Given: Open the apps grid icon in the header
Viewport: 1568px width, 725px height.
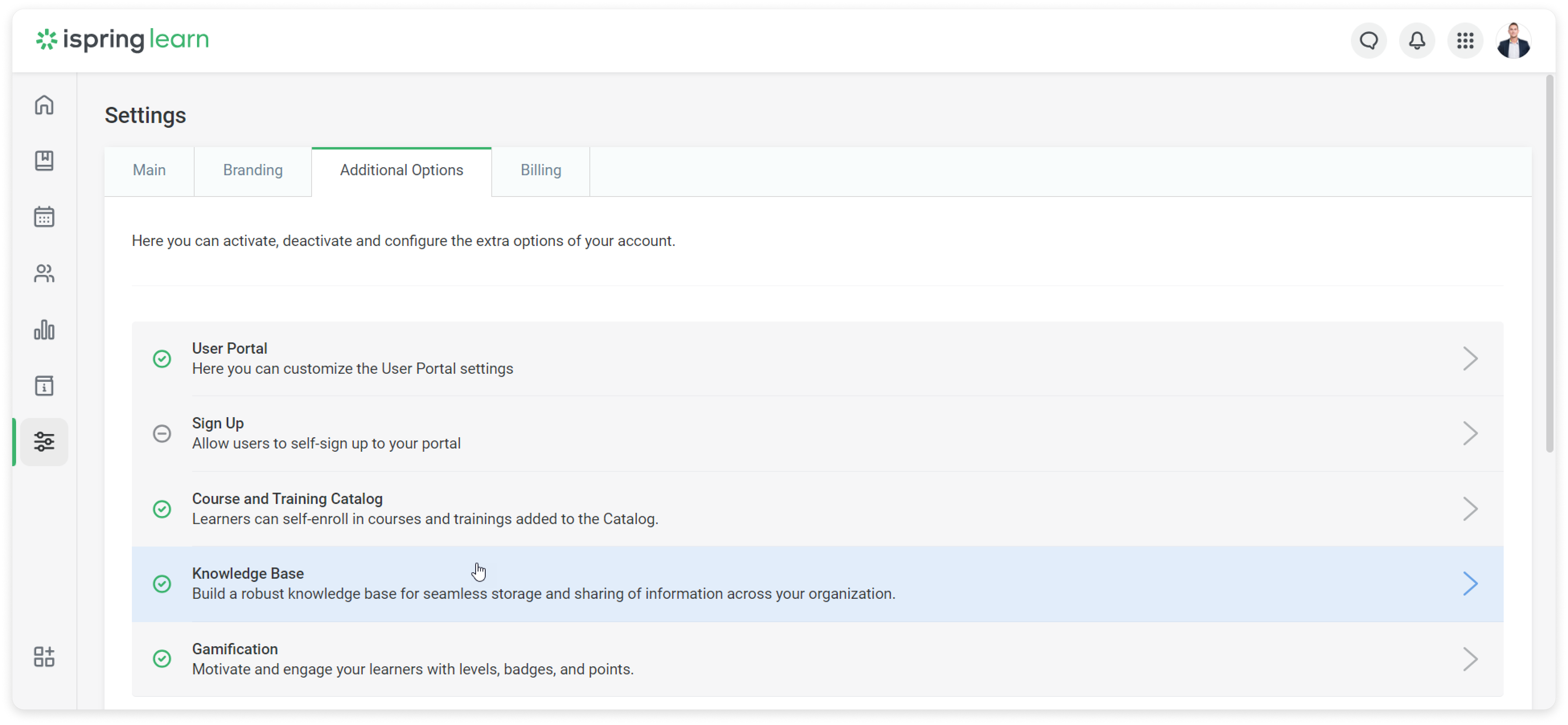Looking at the screenshot, I should (x=1465, y=40).
